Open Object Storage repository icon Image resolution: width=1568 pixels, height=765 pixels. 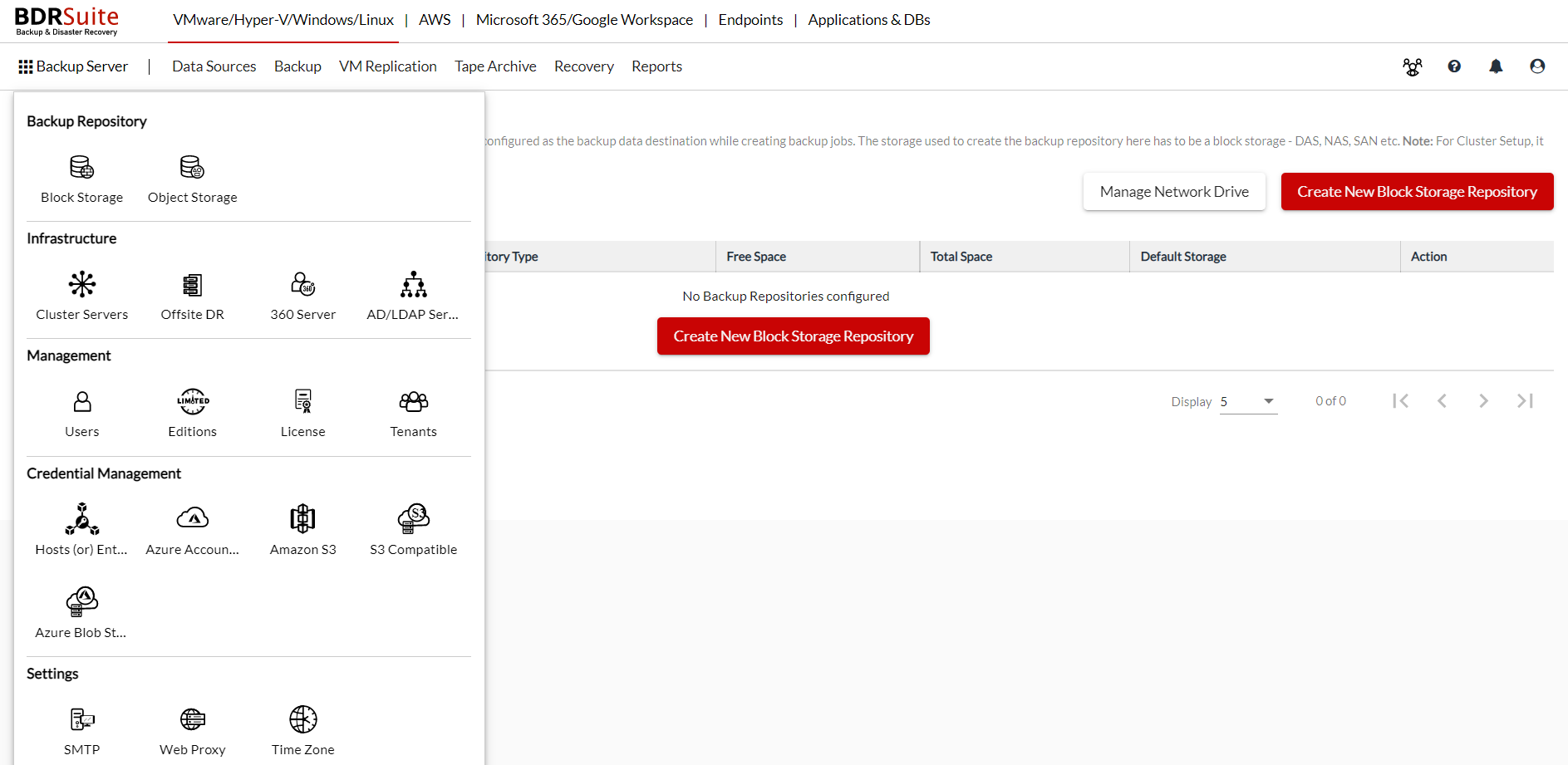point(192,168)
